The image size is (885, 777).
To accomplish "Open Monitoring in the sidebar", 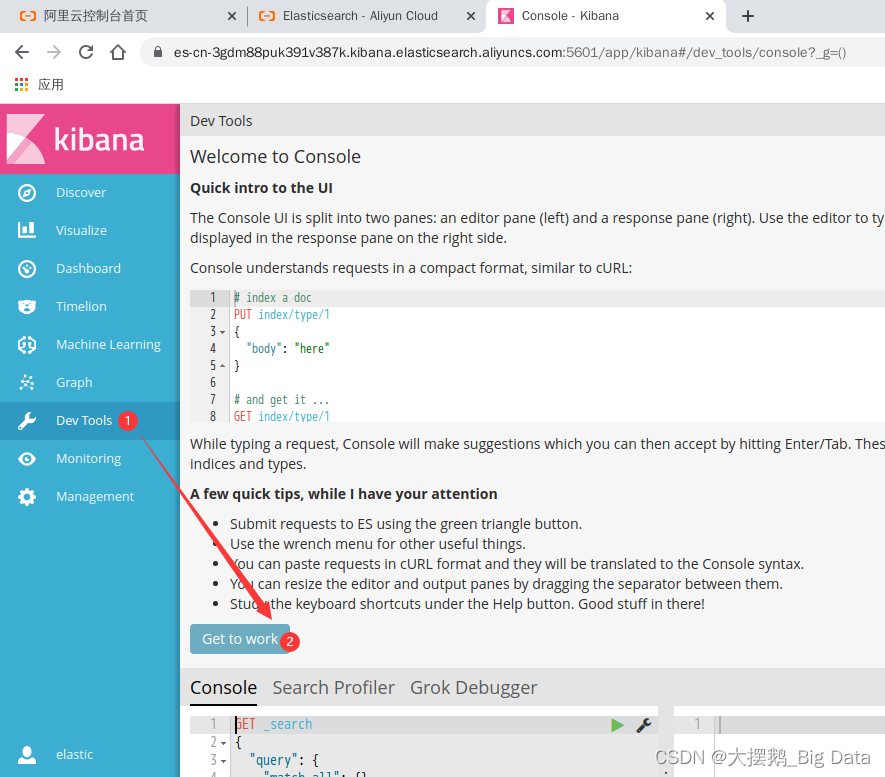I will pyautogui.click(x=89, y=459).
